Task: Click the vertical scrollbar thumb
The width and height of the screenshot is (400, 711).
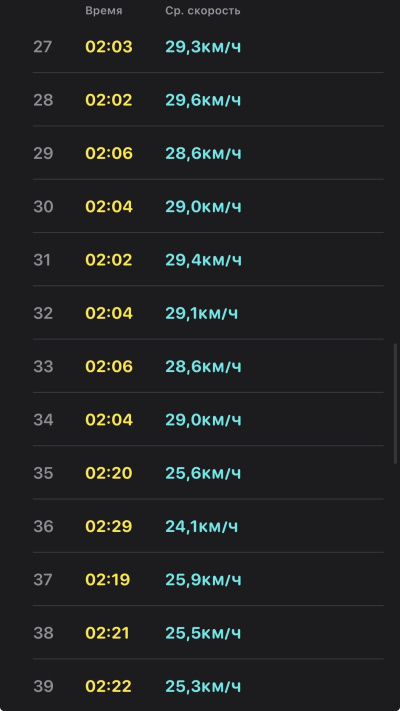Action: (395, 404)
